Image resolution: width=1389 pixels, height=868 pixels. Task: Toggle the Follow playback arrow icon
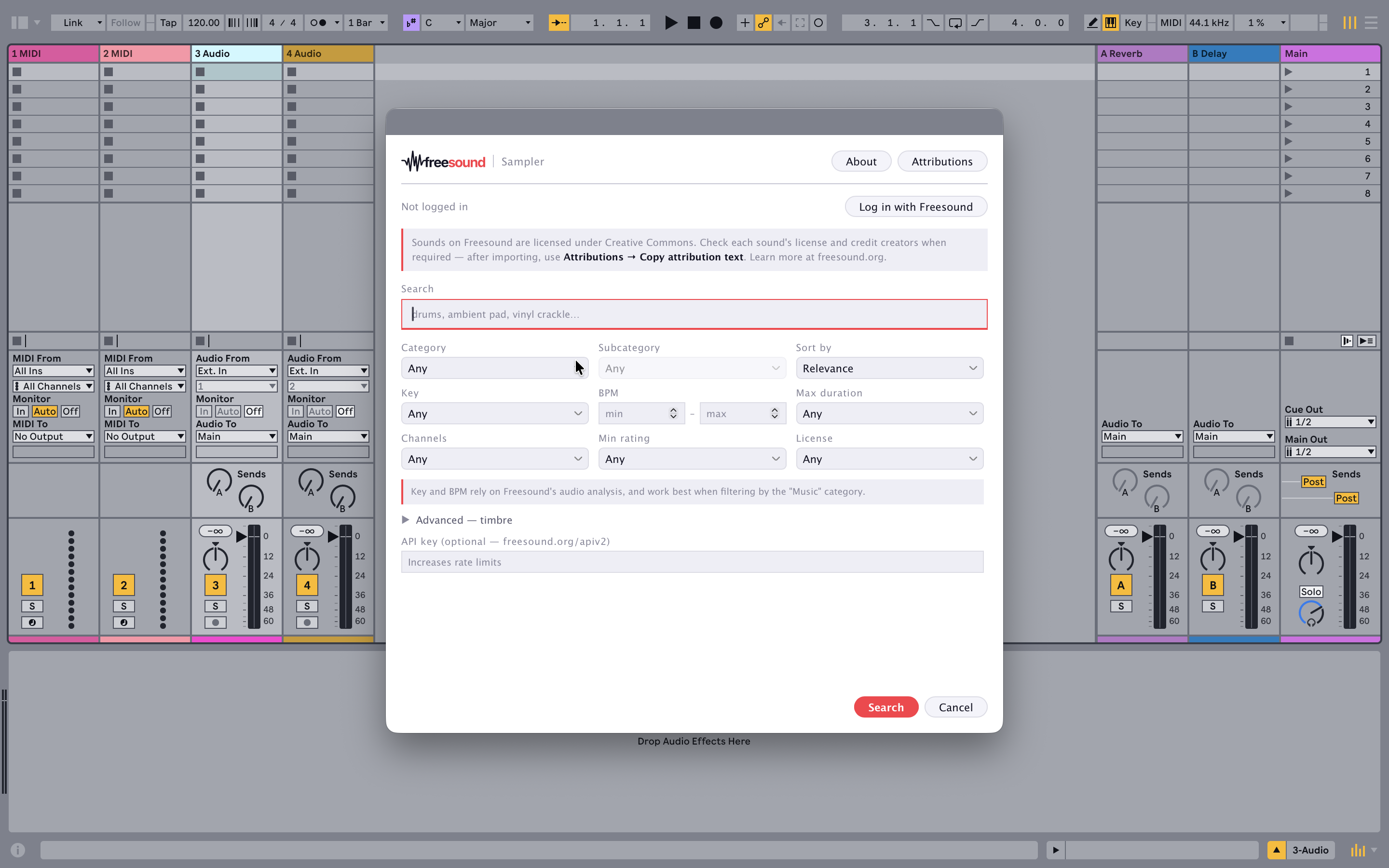click(558, 23)
